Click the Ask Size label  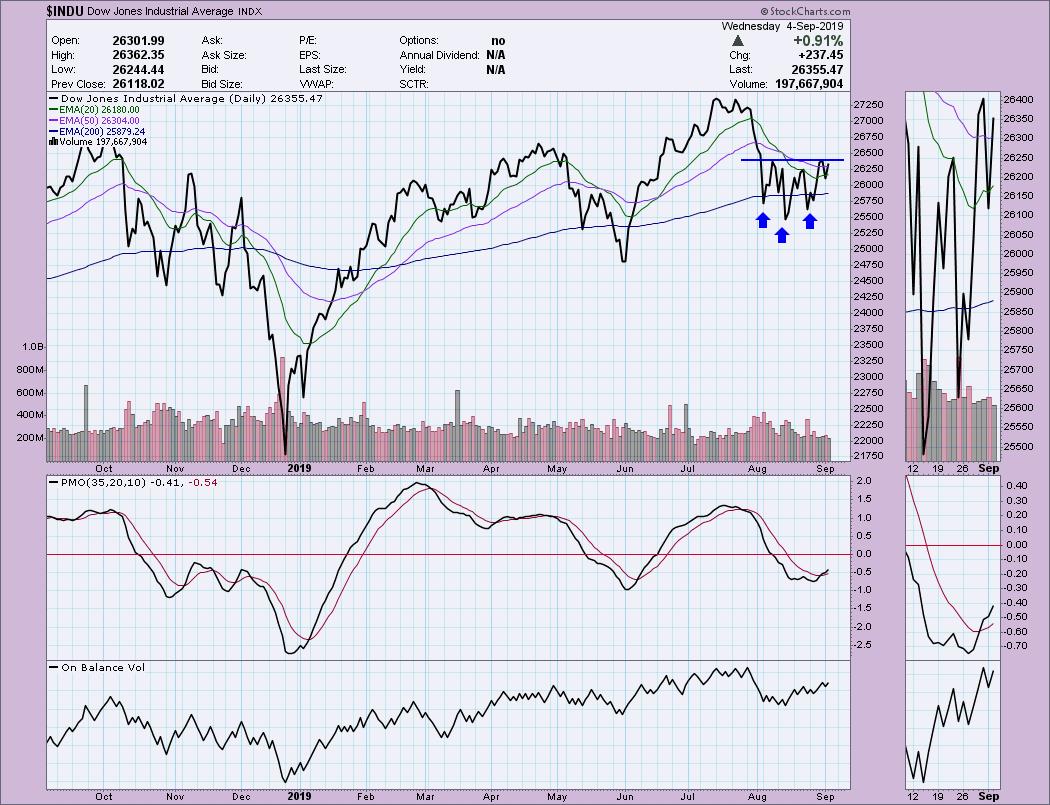(224, 55)
